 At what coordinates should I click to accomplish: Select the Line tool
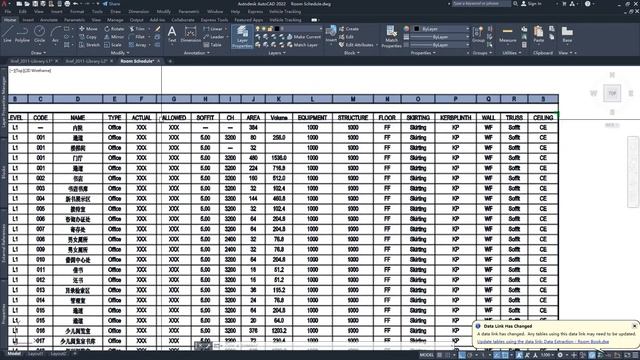coord(7,34)
